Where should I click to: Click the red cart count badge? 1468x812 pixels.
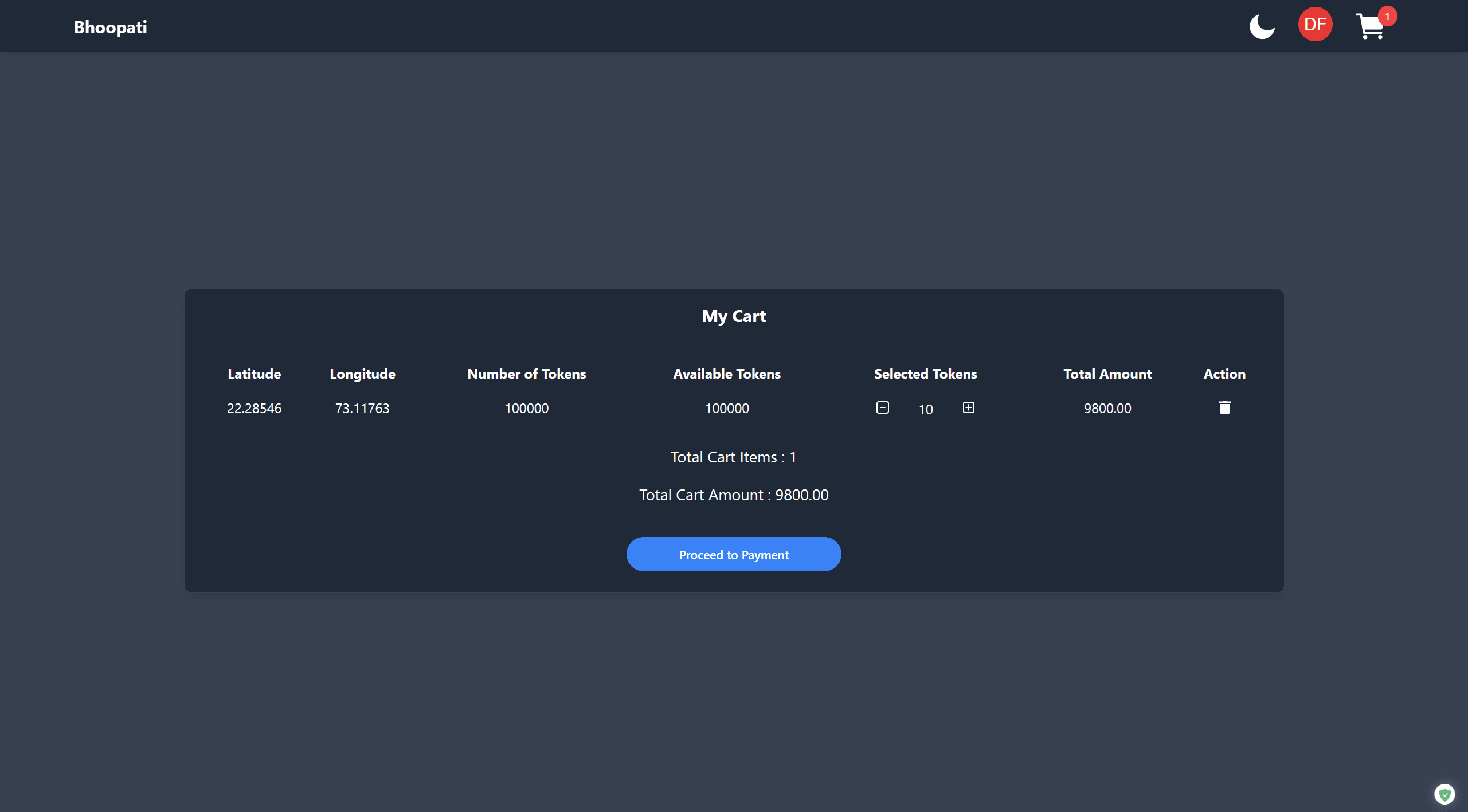point(1388,16)
